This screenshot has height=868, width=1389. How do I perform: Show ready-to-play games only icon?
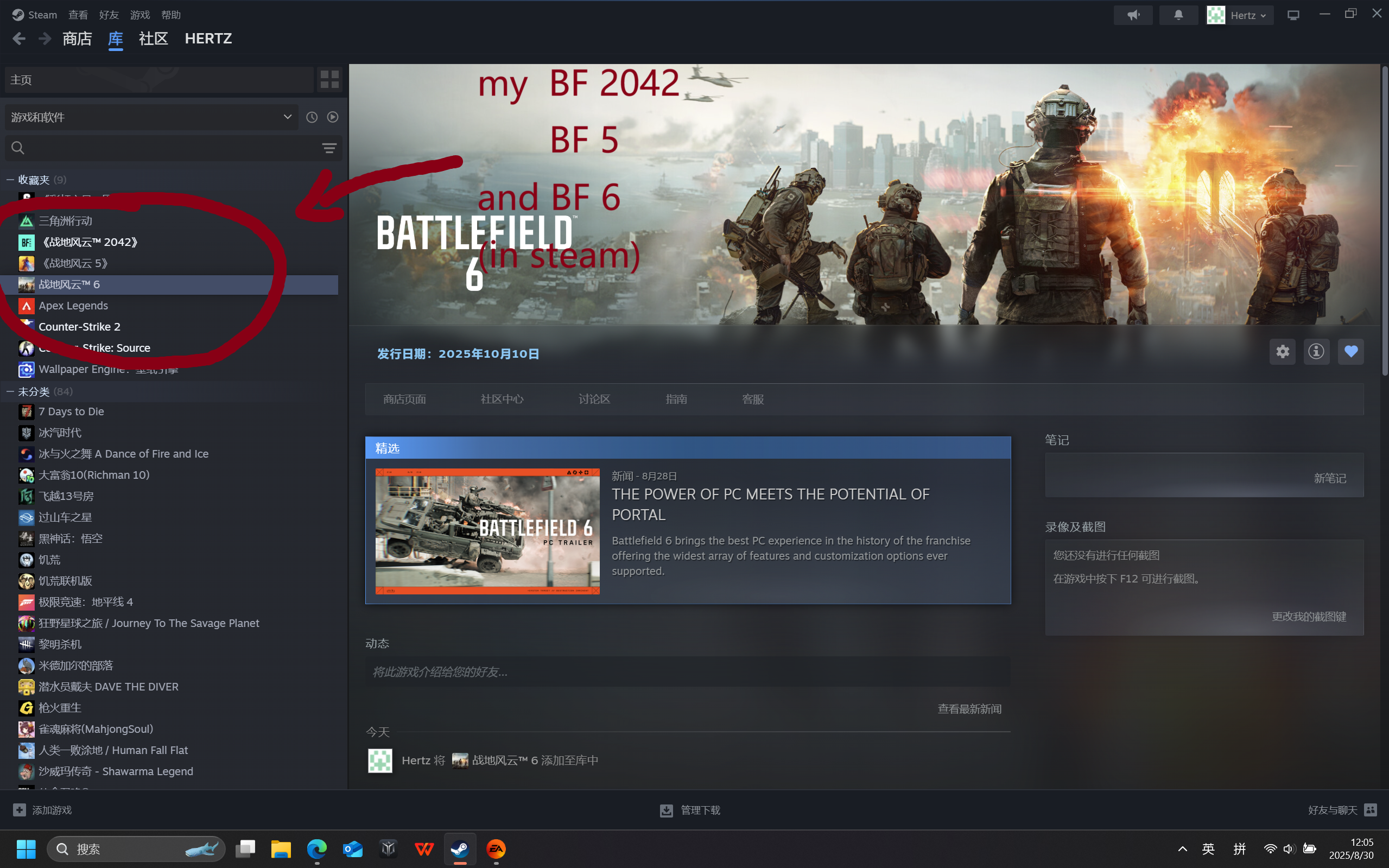333,117
